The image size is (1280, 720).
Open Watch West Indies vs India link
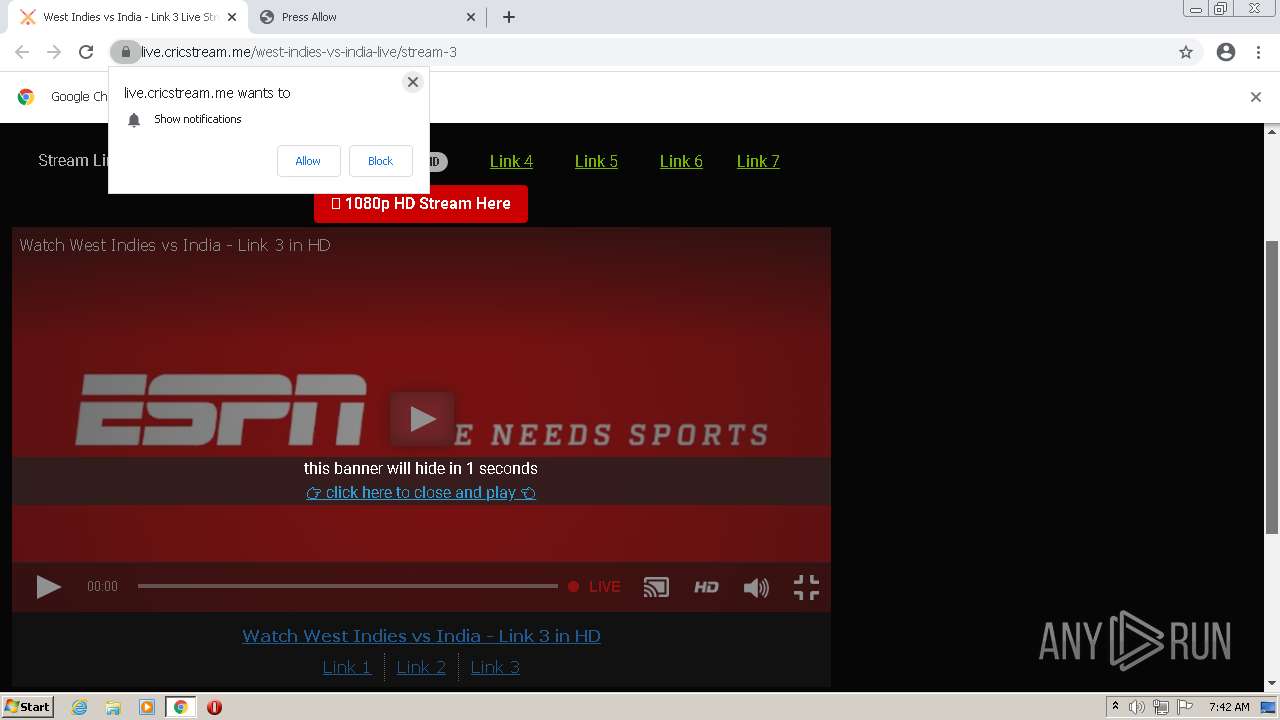pos(421,636)
